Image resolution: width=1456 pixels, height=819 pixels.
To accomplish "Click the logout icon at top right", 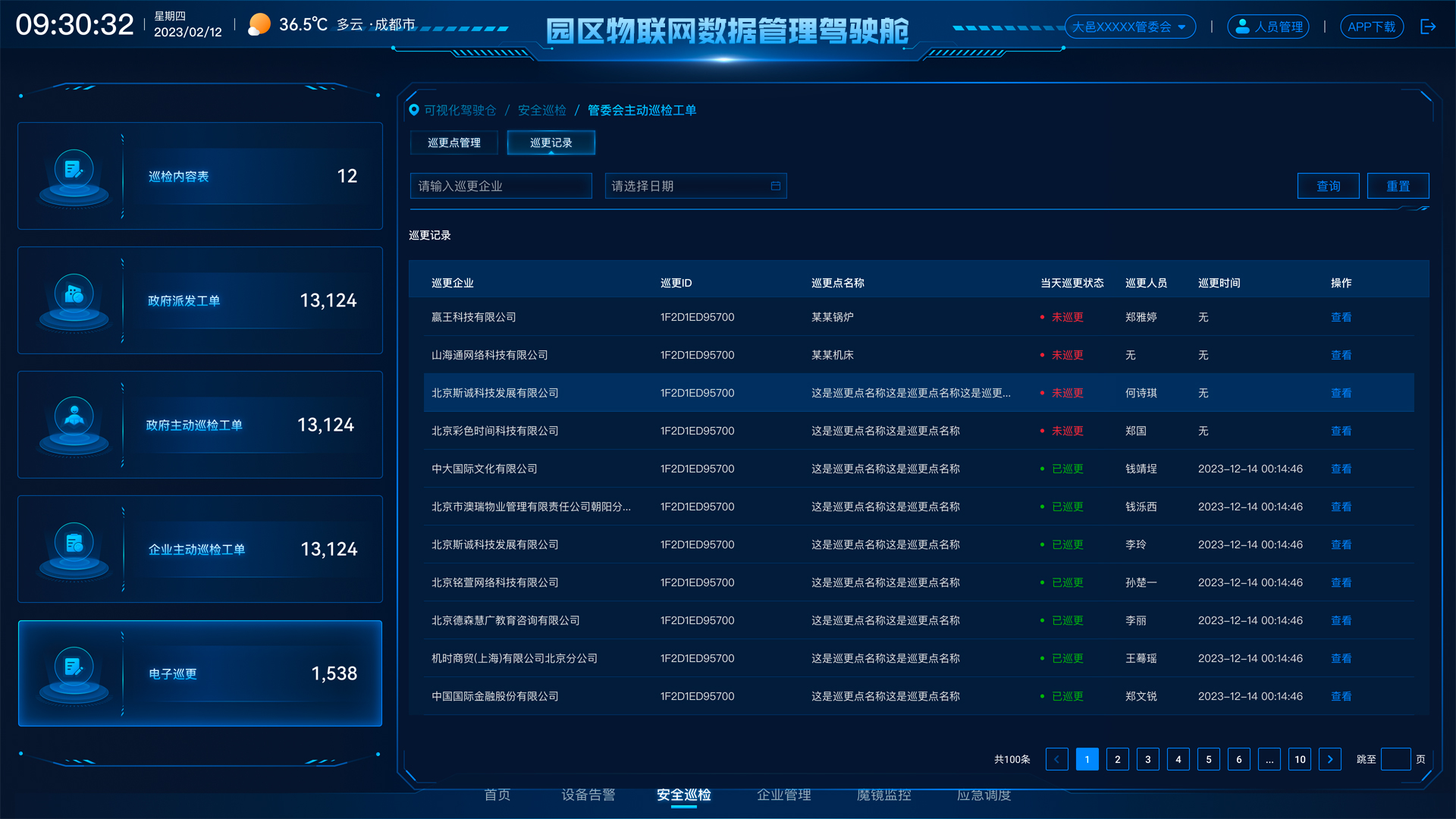I will [1428, 27].
